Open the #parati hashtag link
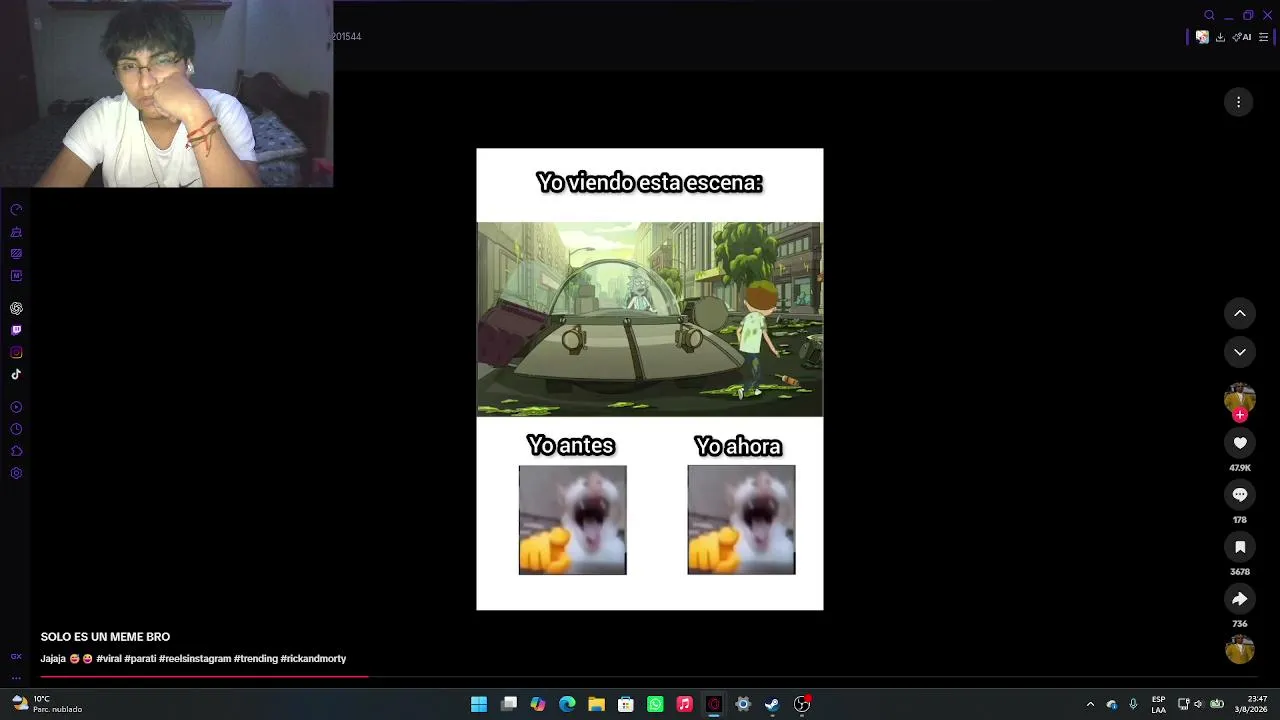The image size is (1280, 720). (140, 659)
